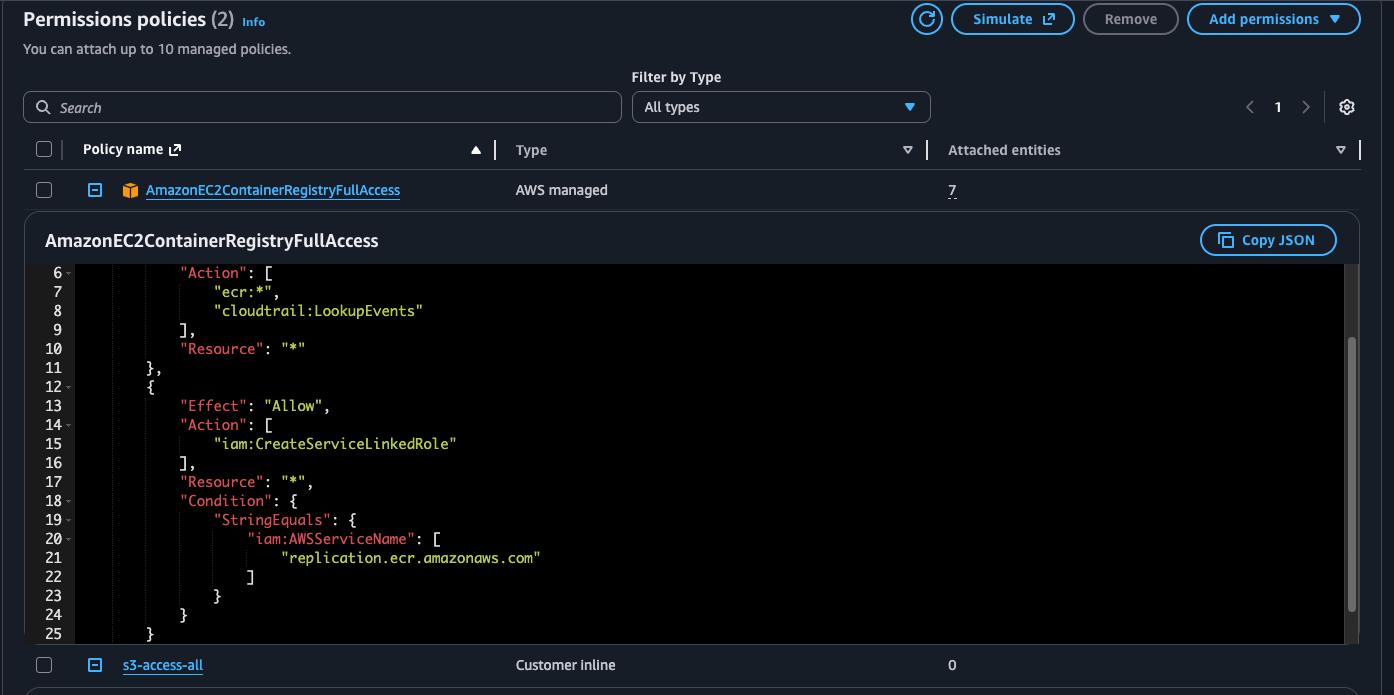1394x695 pixels.
Task: Collapse the AmazonEC2ContainerRegistryFullAccess policy row
Action: point(95,190)
